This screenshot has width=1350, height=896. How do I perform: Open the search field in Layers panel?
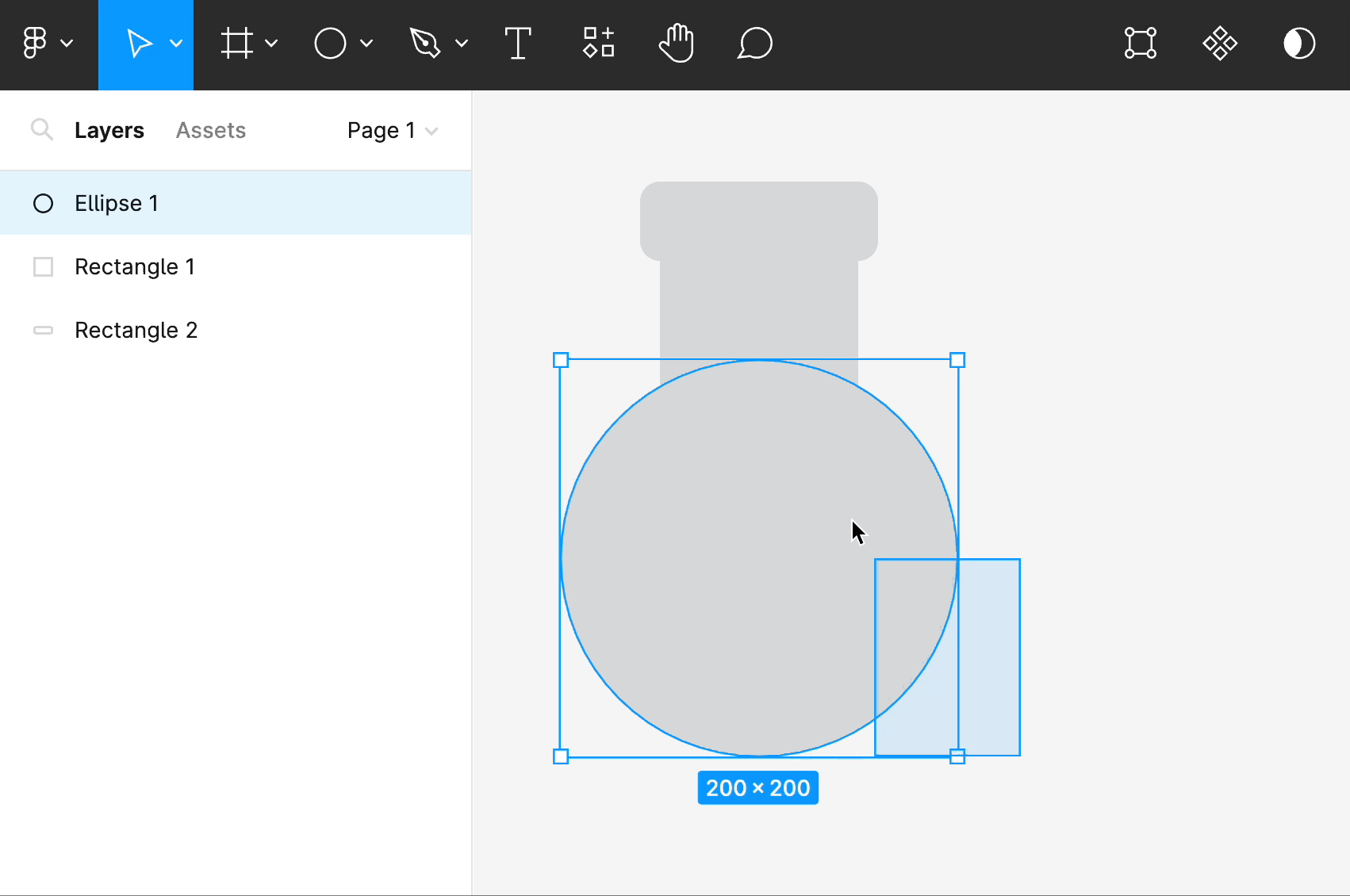click(42, 129)
